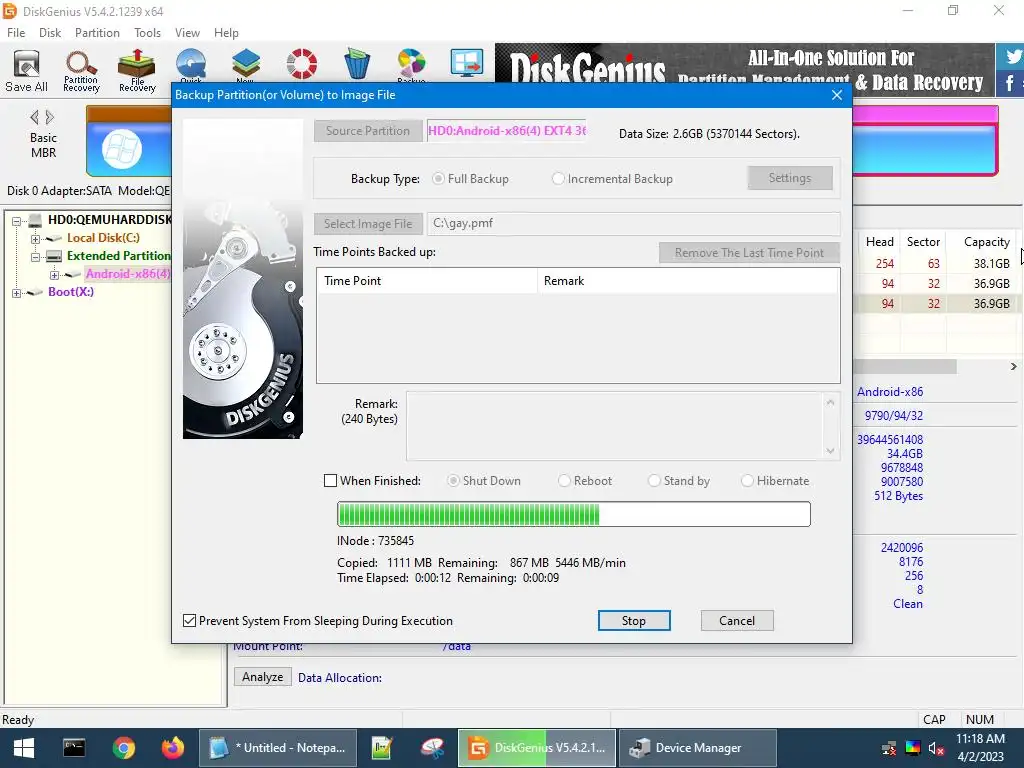1024x768 pixels.
Task: Open the Tools menu
Action: coord(147,33)
